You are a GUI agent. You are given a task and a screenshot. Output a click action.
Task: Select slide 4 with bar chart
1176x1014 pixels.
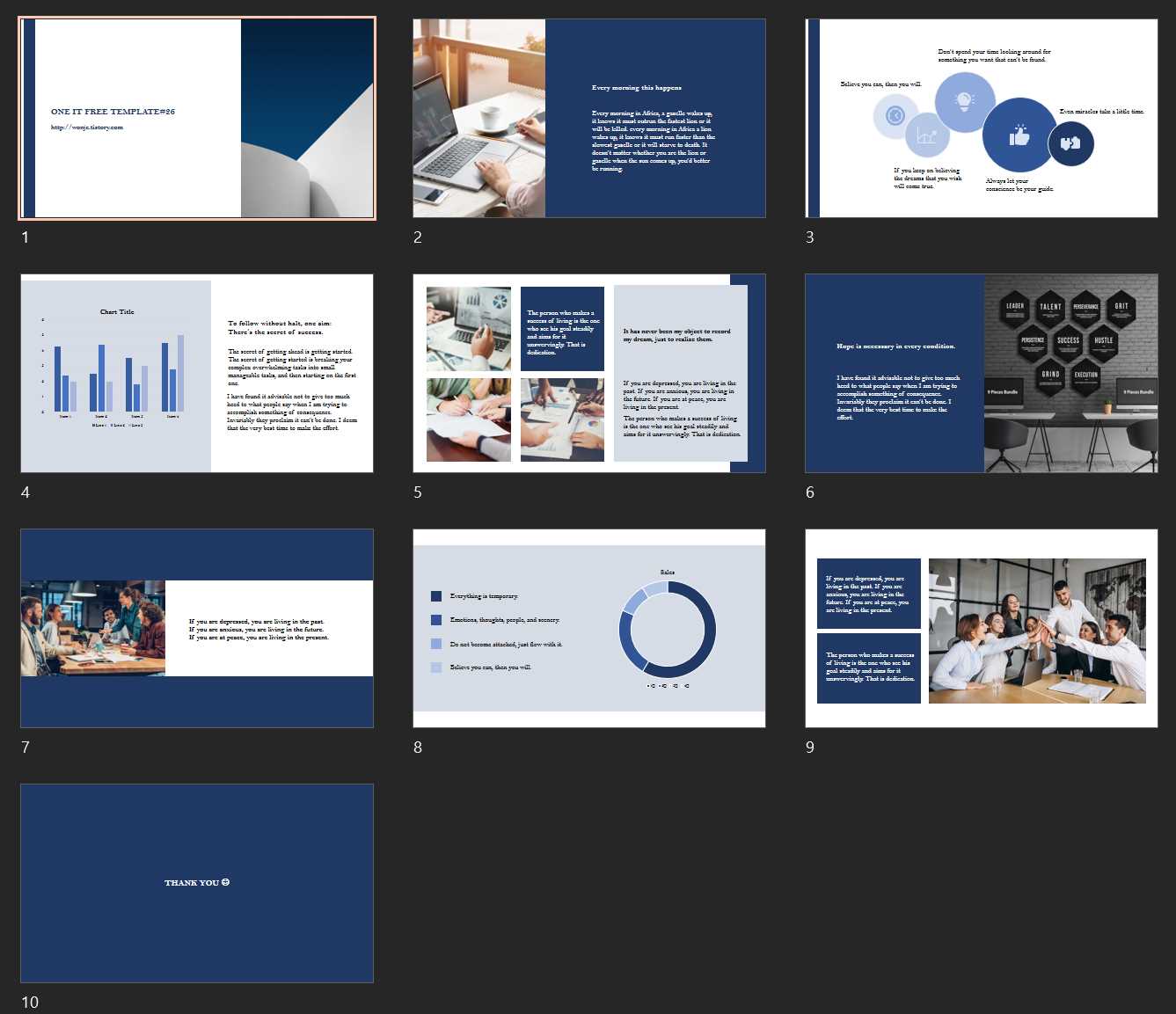(197, 373)
